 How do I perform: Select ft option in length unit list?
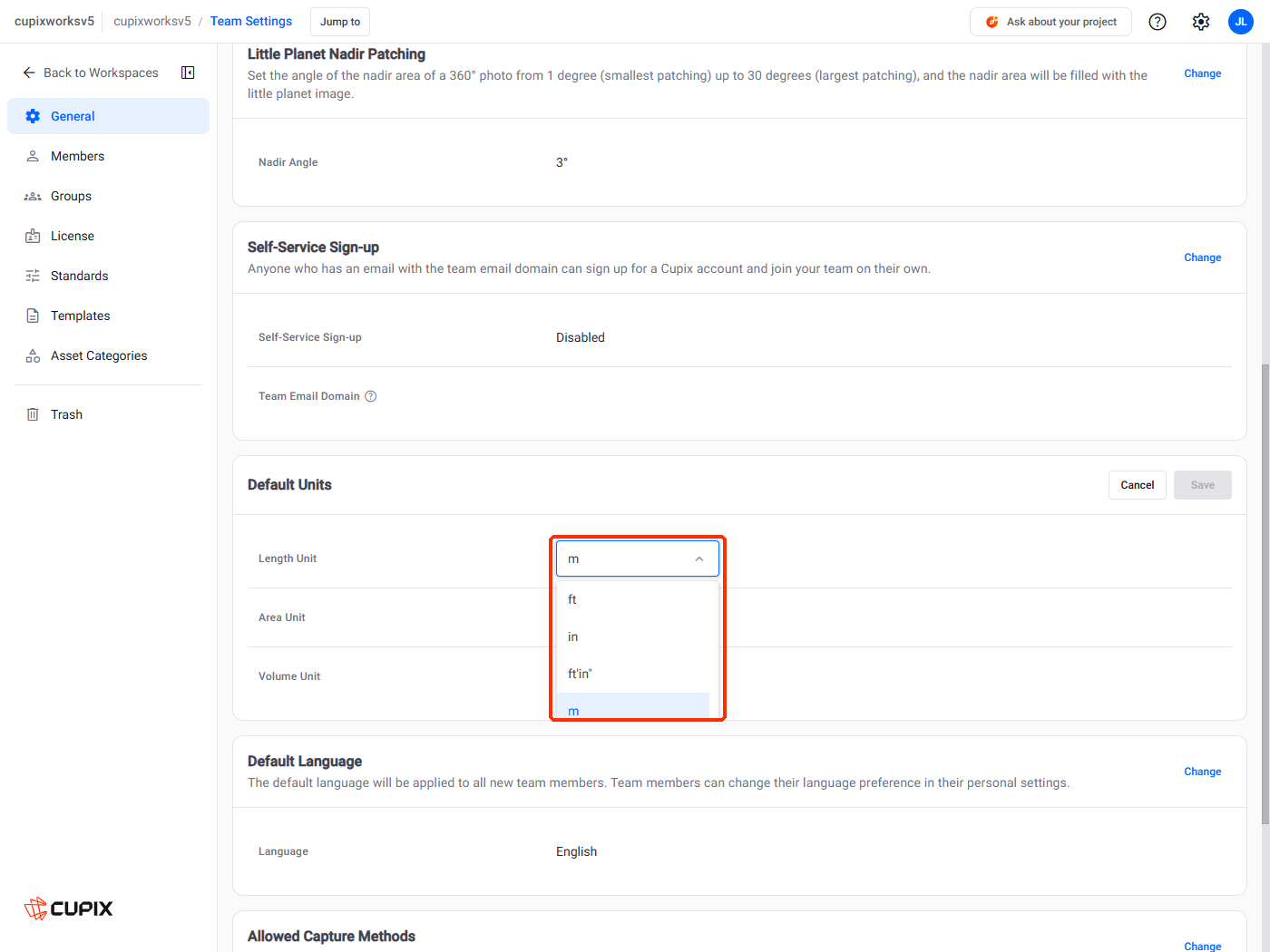click(632, 599)
